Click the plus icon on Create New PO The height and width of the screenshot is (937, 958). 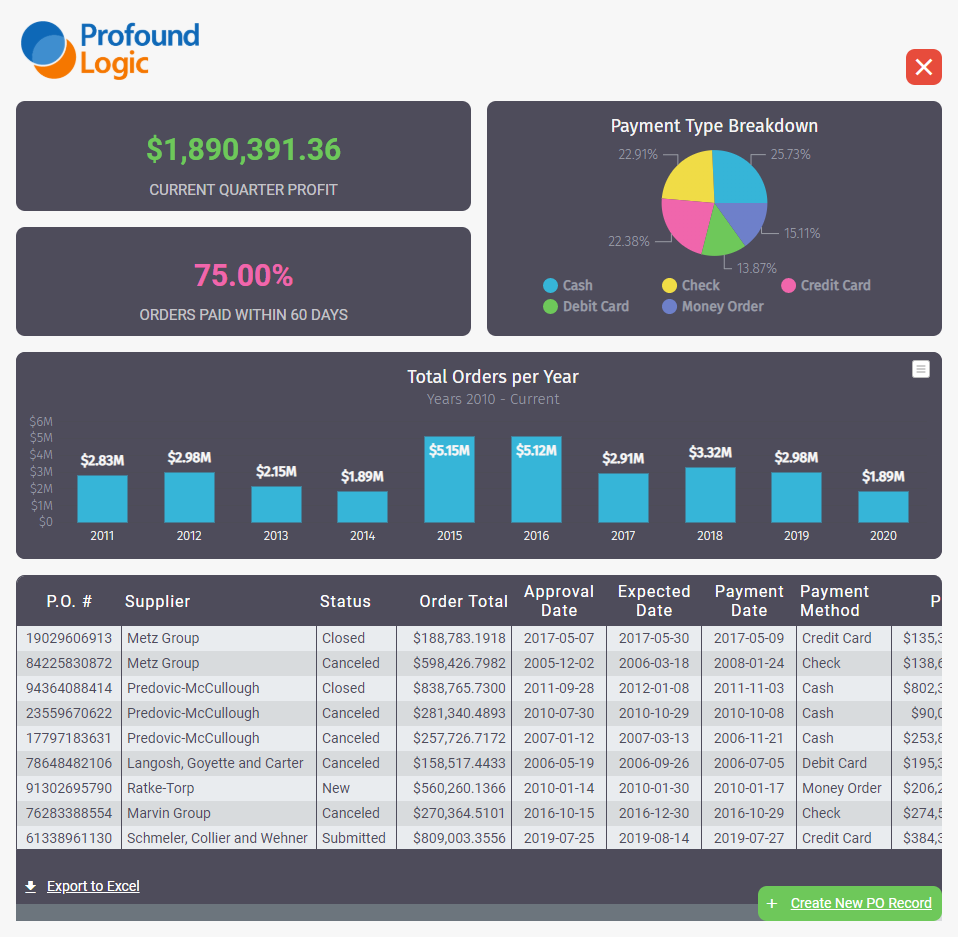coord(771,903)
